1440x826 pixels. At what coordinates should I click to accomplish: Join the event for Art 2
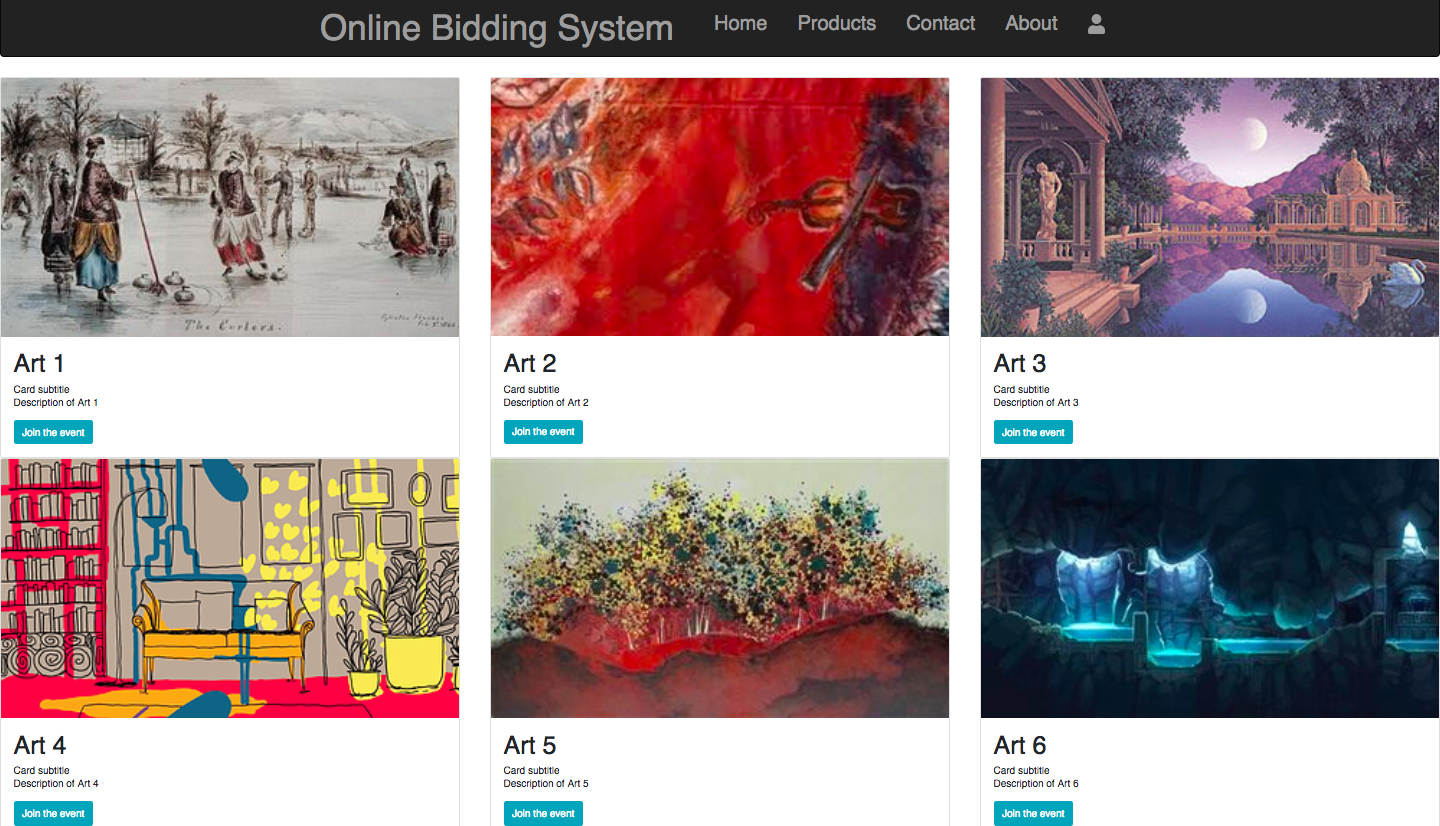[x=543, y=432]
